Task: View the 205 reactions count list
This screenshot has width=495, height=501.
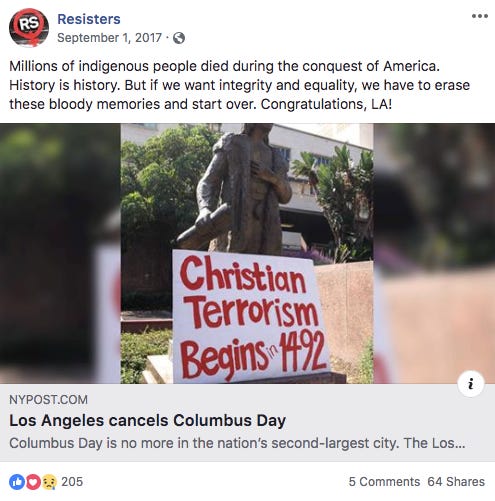Action: coord(72,482)
